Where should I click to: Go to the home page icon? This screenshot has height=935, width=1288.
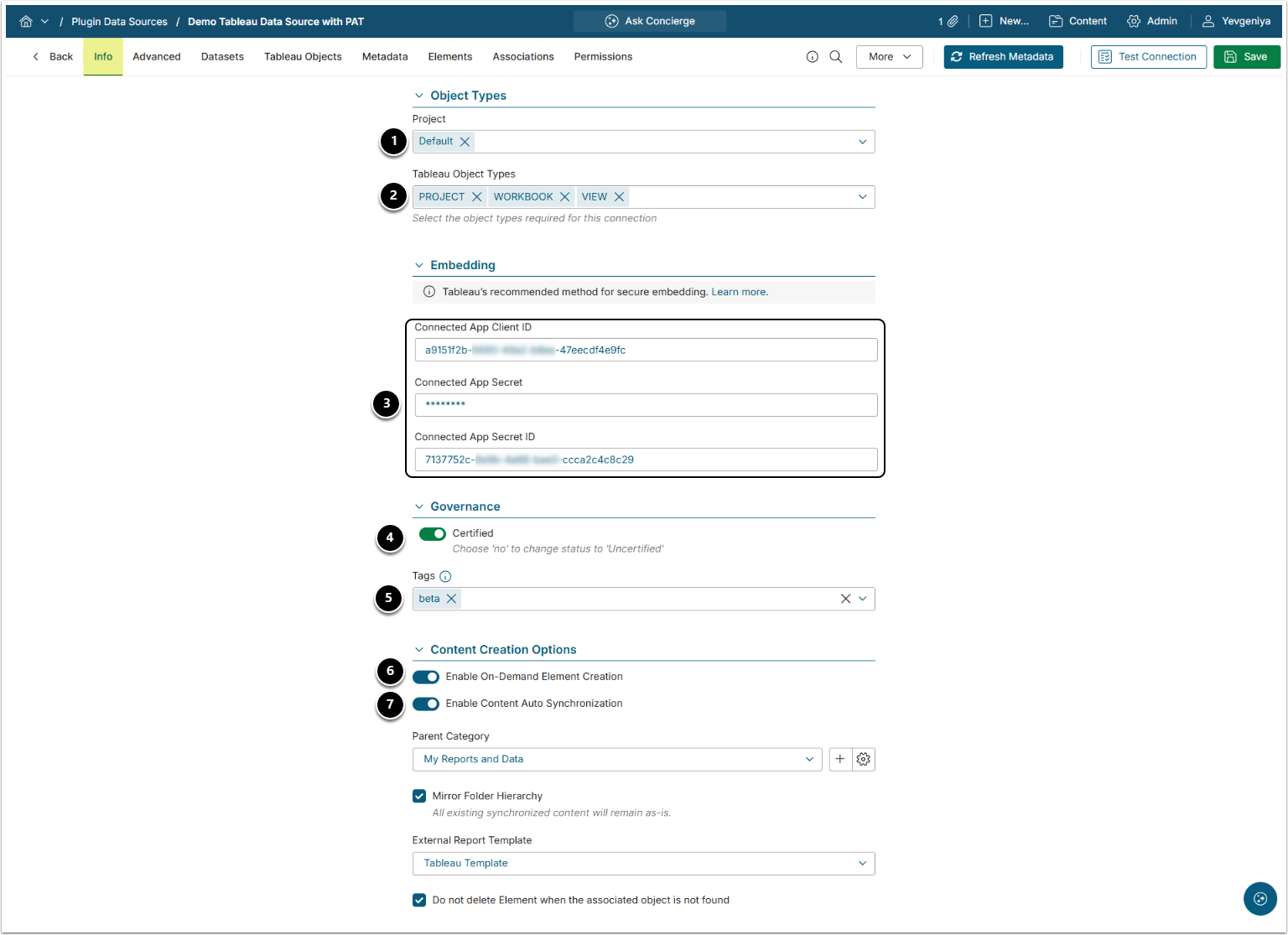point(26,21)
